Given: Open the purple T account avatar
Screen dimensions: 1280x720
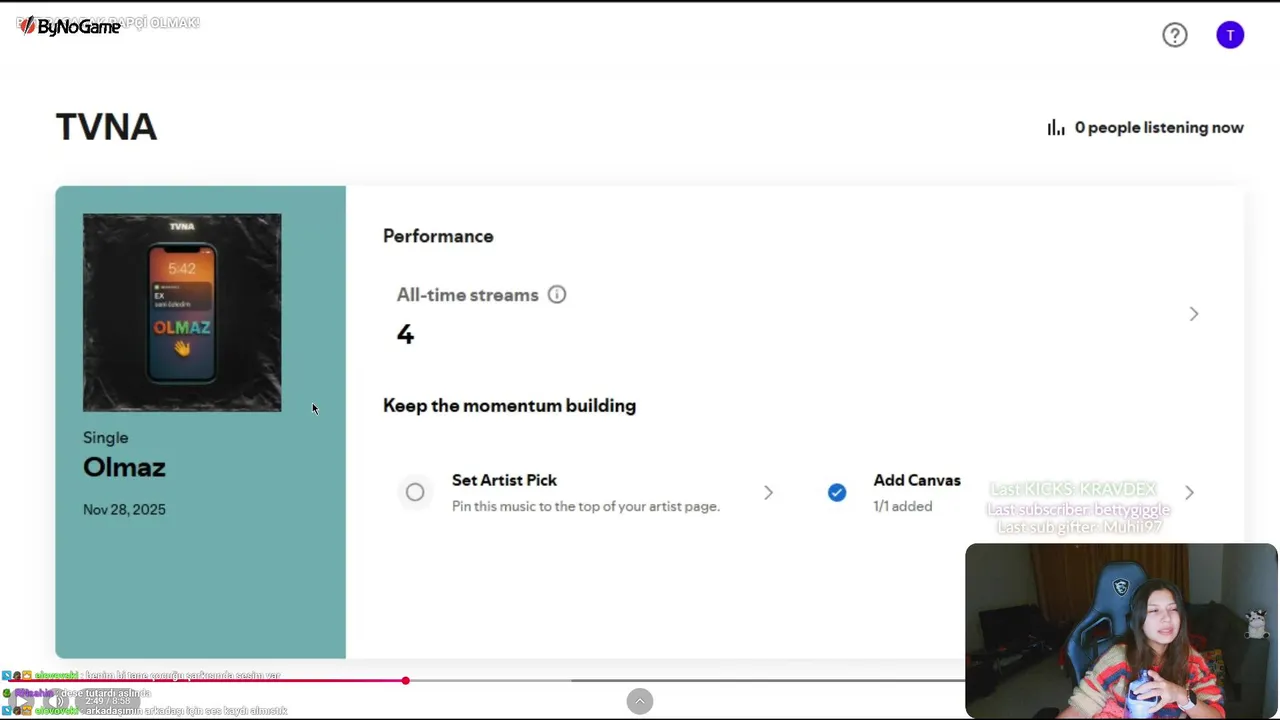Looking at the screenshot, I should click(1230, 35).
